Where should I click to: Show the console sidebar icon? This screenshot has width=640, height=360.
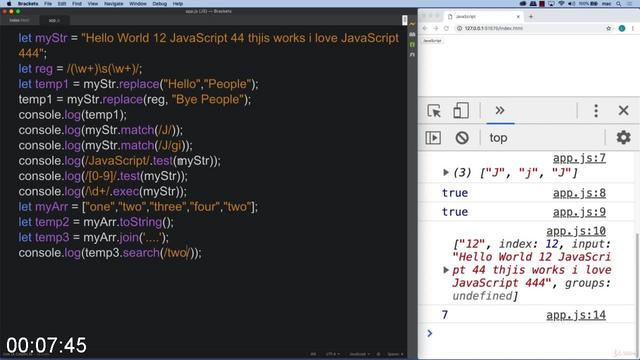[x=433, y=138]
